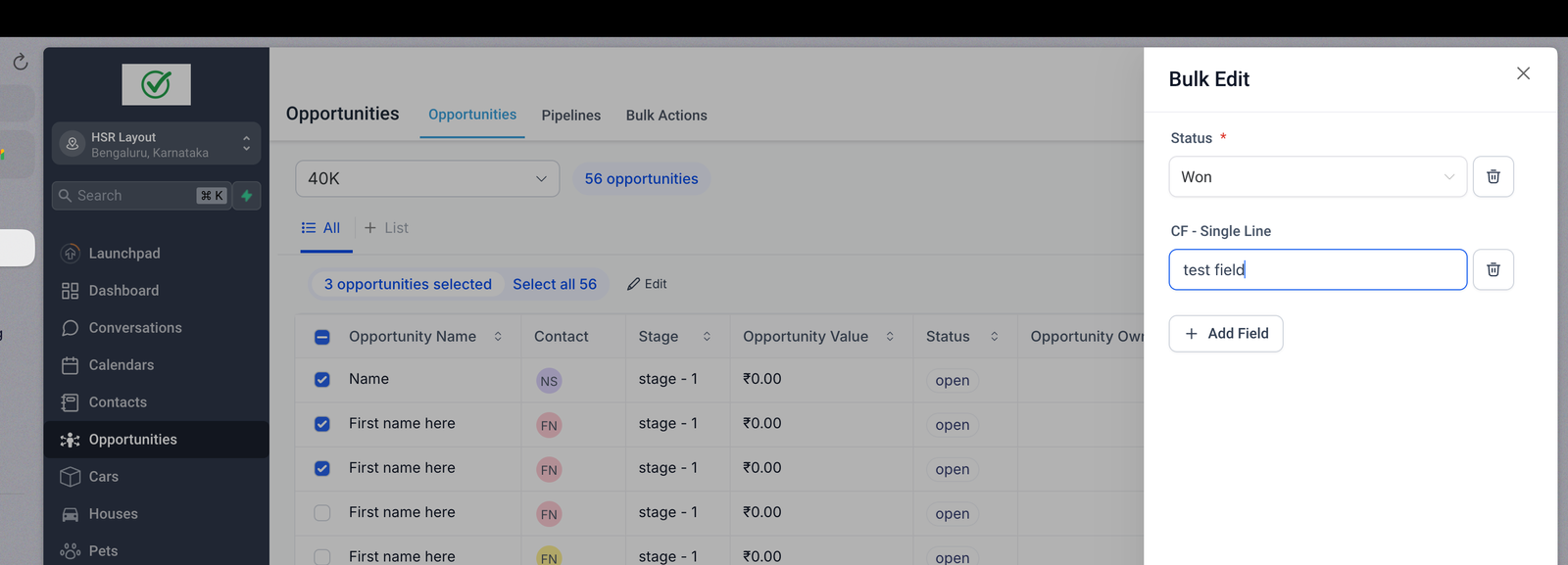Click the browser reload icon
Image resolution: width=1568 pixels, height=565 pixels.
21,63
